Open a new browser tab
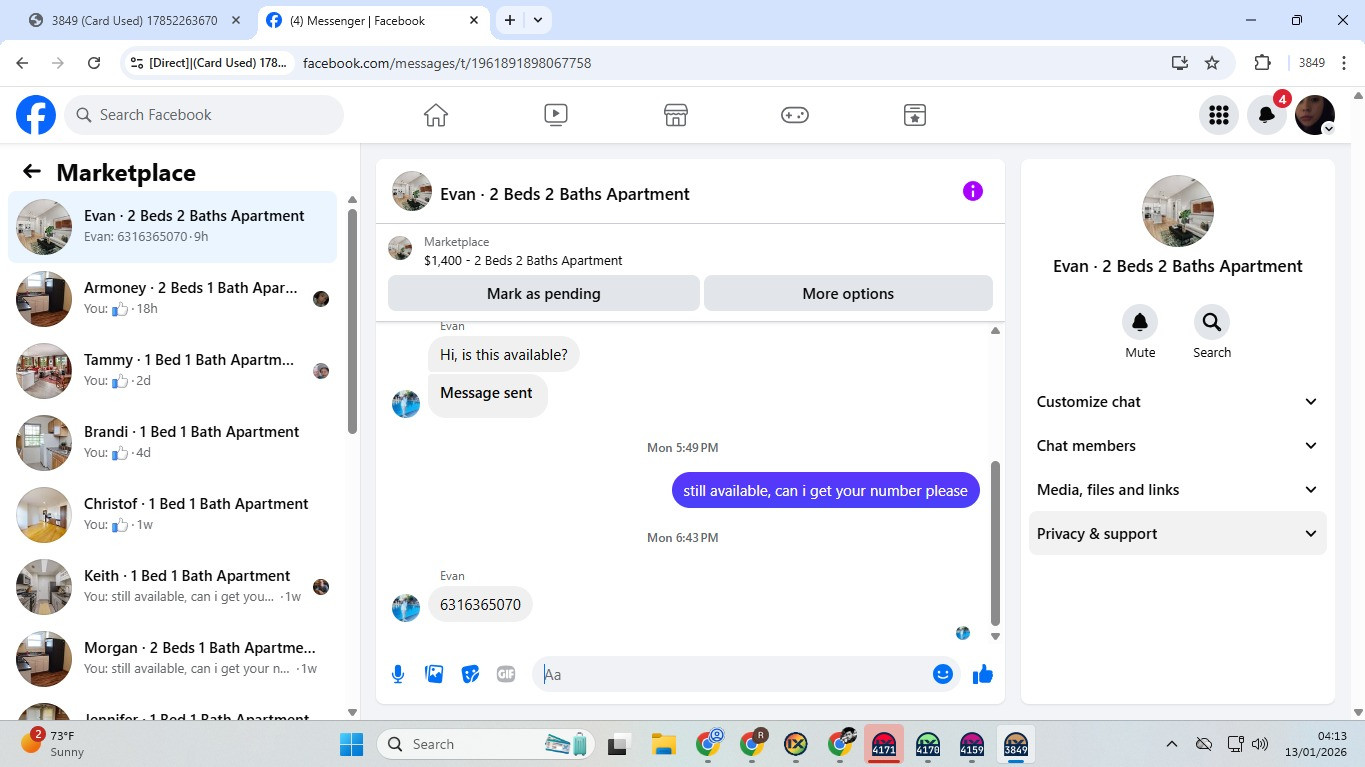The height and width of the screenshot is (767, 1365). (510, 20)
